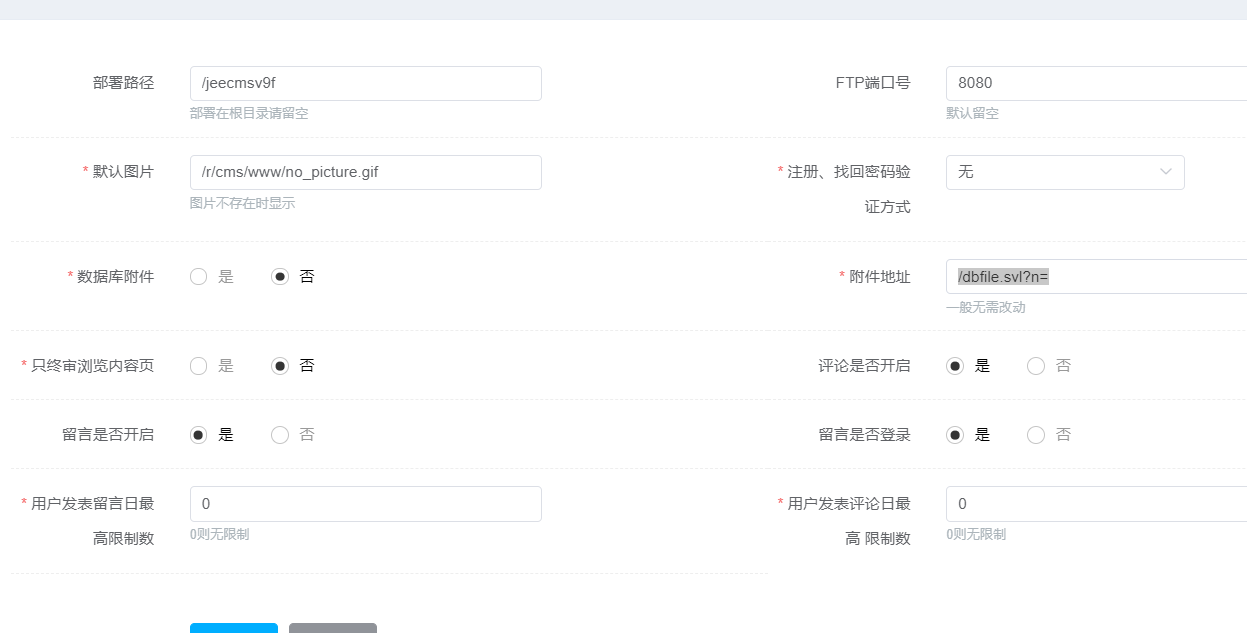The height and width of the screenshot is (633, 1247).
Task: Set 留言是否开启 to 是
Action: pos(199,435)
